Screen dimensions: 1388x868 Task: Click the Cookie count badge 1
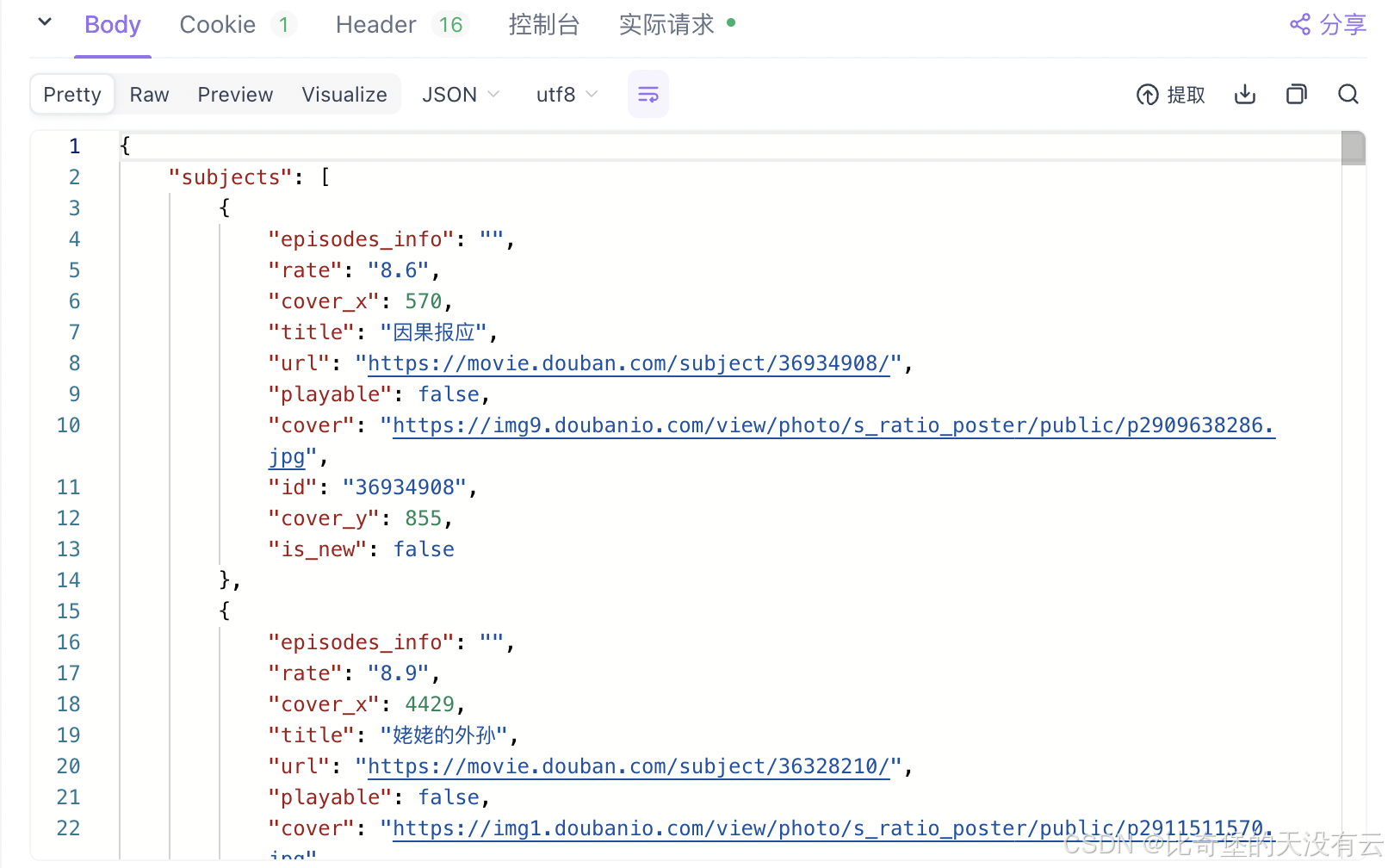(x=283, y=25)
